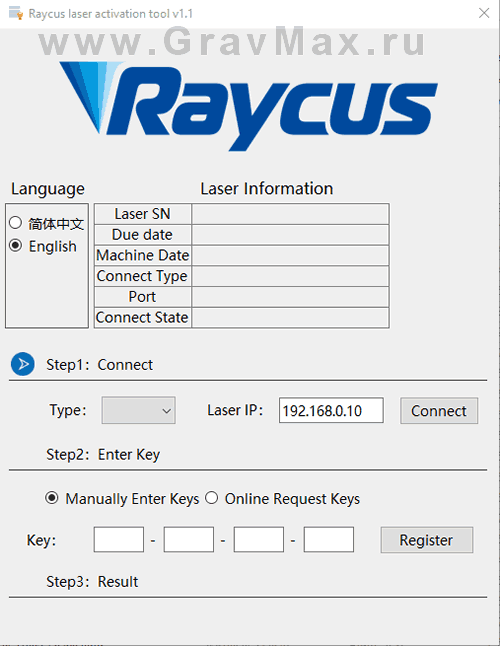The height and width of the screenshot is (646, 500).
Task: Click the Type: label
Action: pos(68,410)
